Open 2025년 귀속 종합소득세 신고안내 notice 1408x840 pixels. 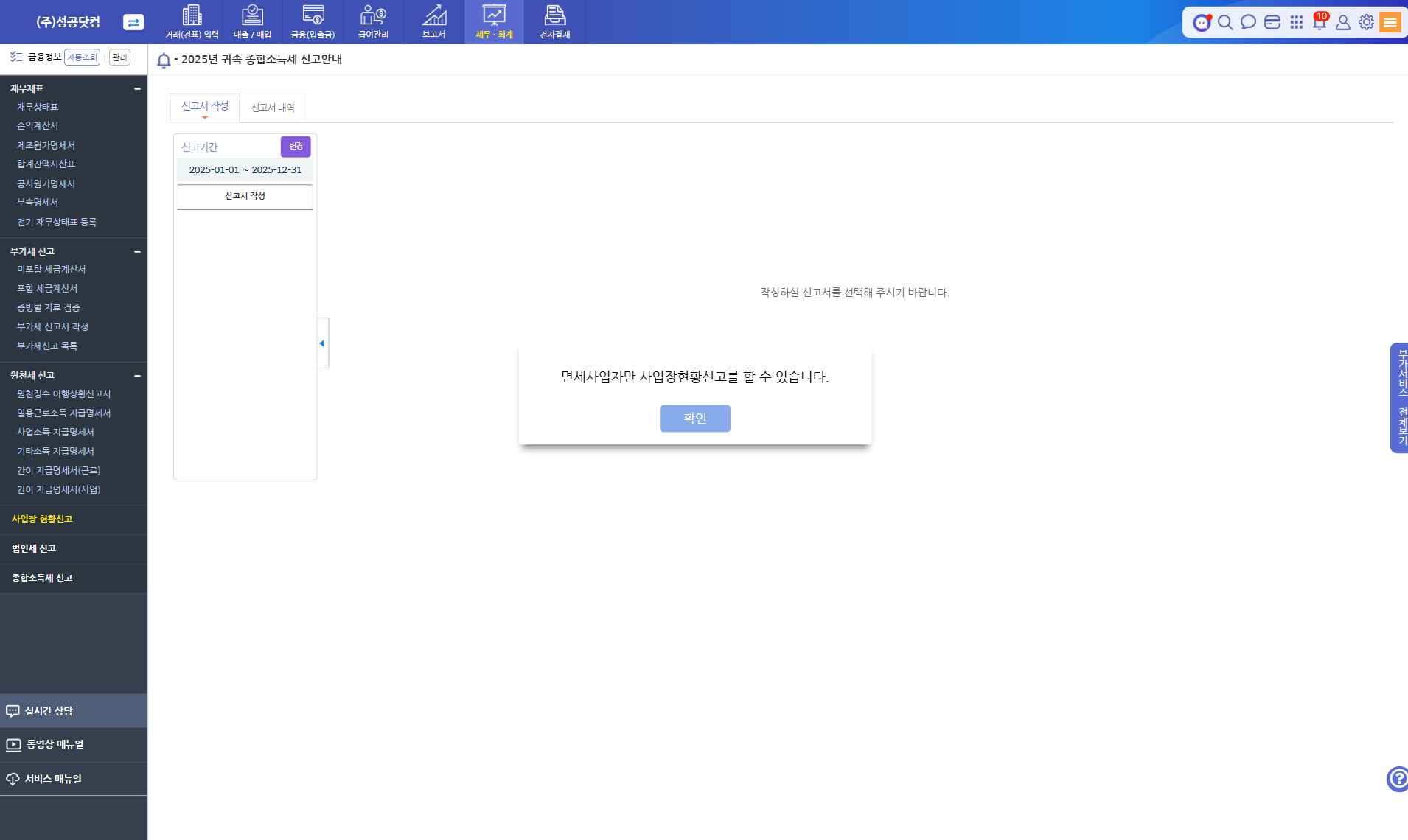pyautogui.click(x=261, y=60)
